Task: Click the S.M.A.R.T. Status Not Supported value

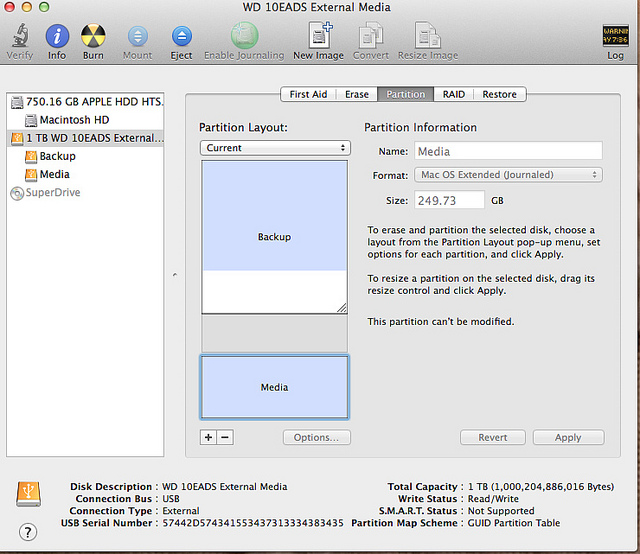Action: point(501,511)
